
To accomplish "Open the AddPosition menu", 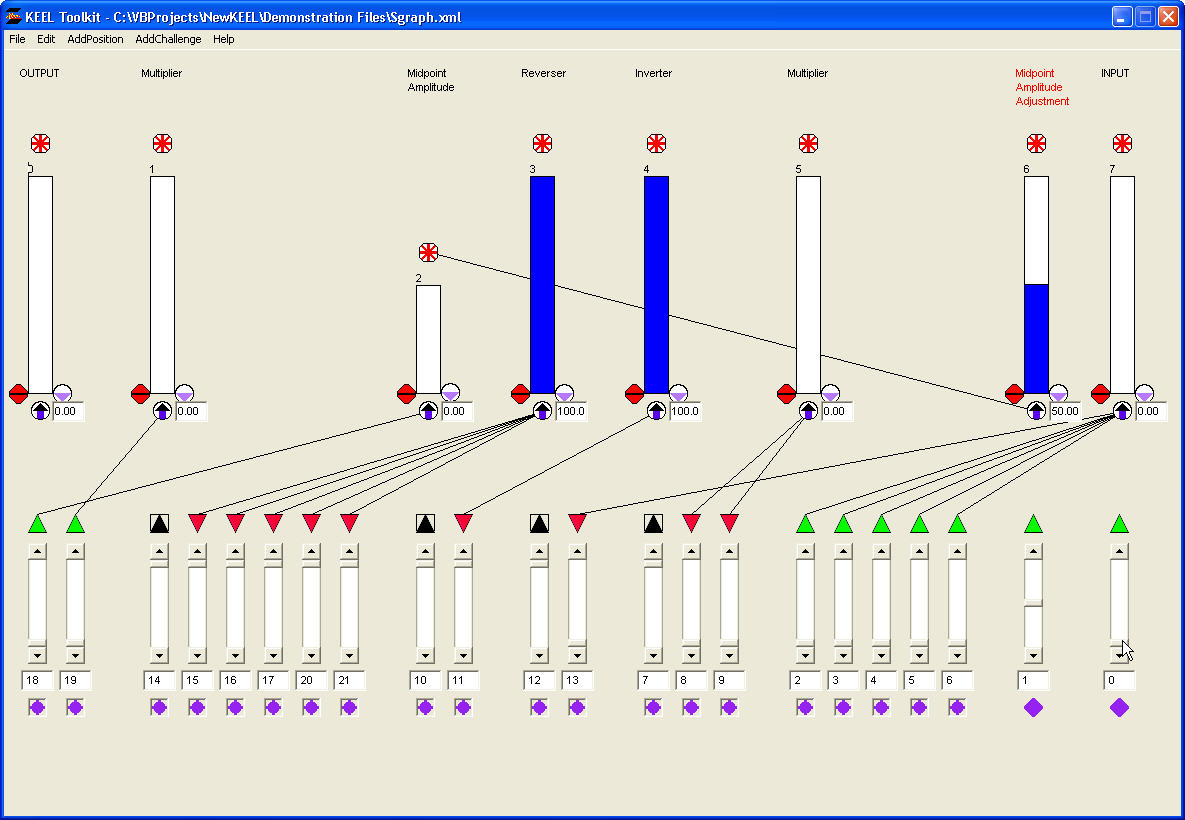I will click(95, 39).
